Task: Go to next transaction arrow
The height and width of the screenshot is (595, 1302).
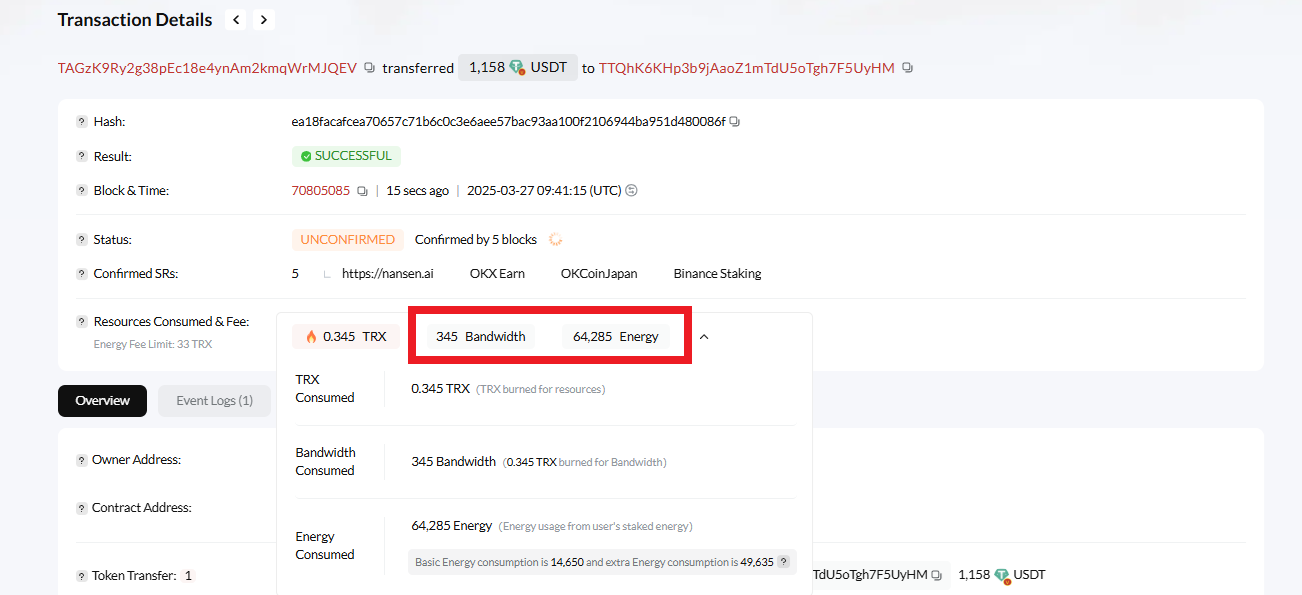Action: [x=263, y=19]
